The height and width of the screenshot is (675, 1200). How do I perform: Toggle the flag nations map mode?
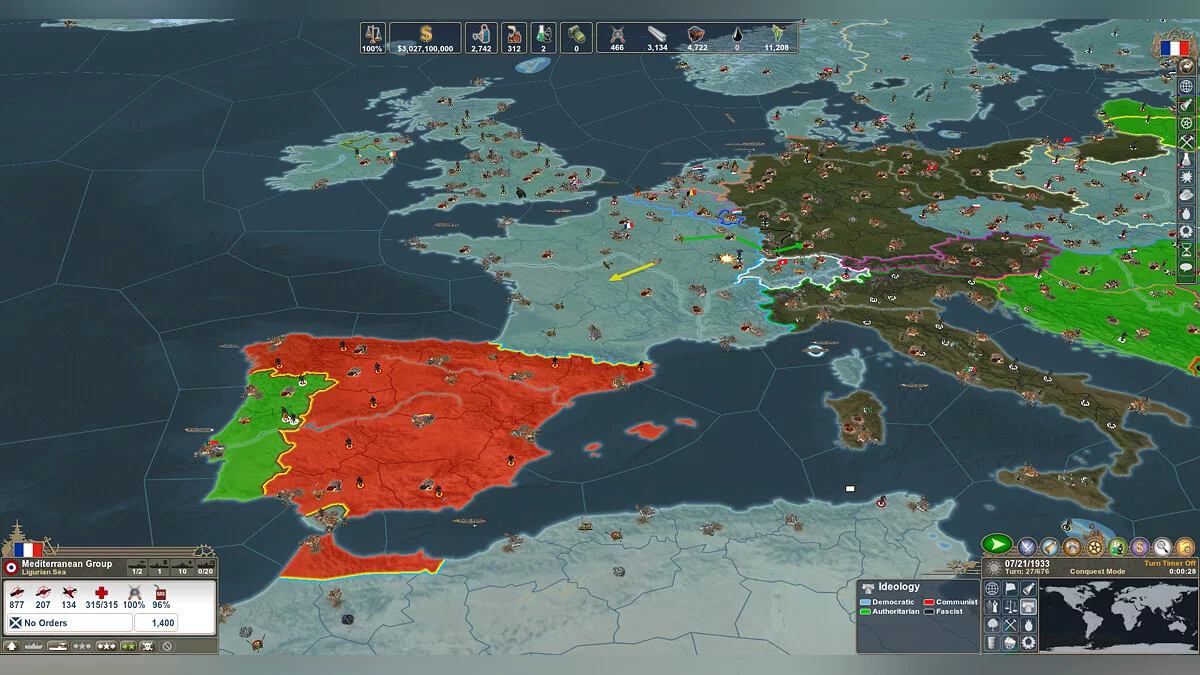click(x=1010, y=589)
